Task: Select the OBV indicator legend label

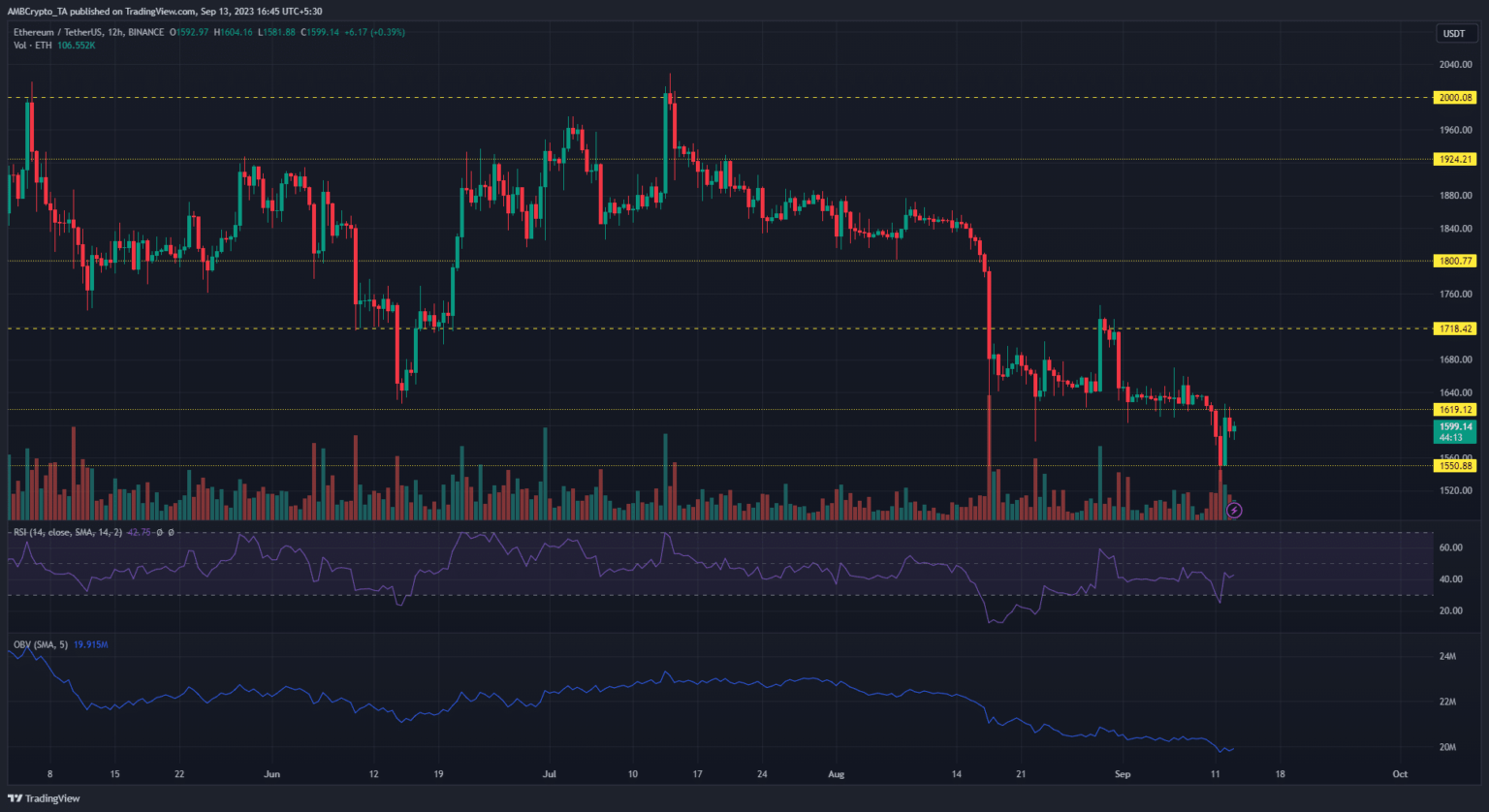Action: (x=40, y=644)
